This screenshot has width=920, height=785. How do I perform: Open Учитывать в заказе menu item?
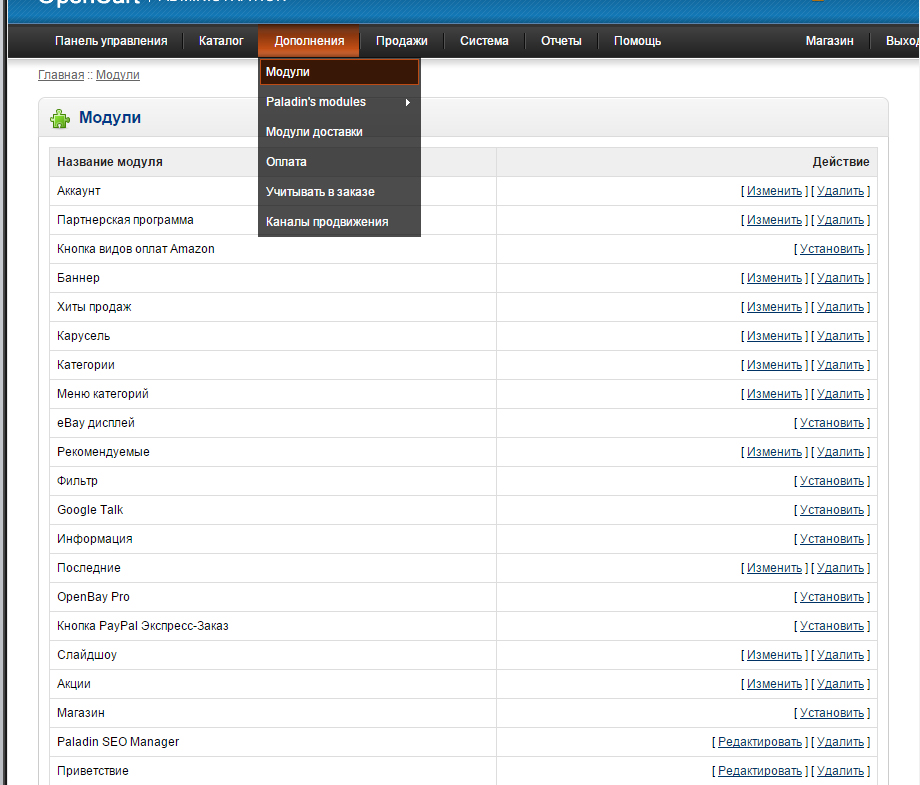click(x=320, y=192)
